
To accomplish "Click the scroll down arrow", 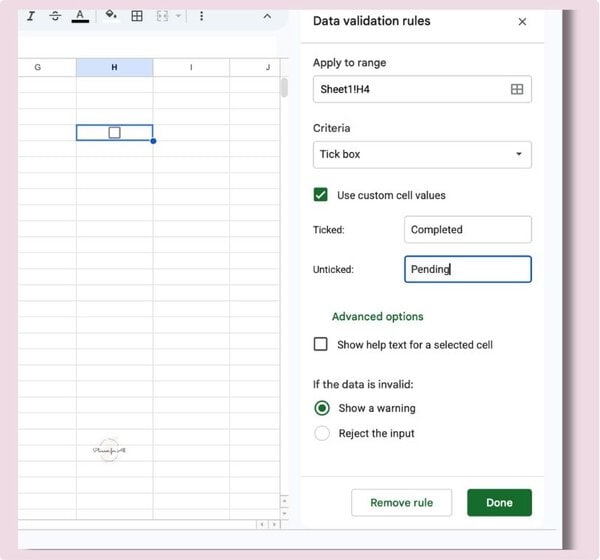I will tap(284, 513).
